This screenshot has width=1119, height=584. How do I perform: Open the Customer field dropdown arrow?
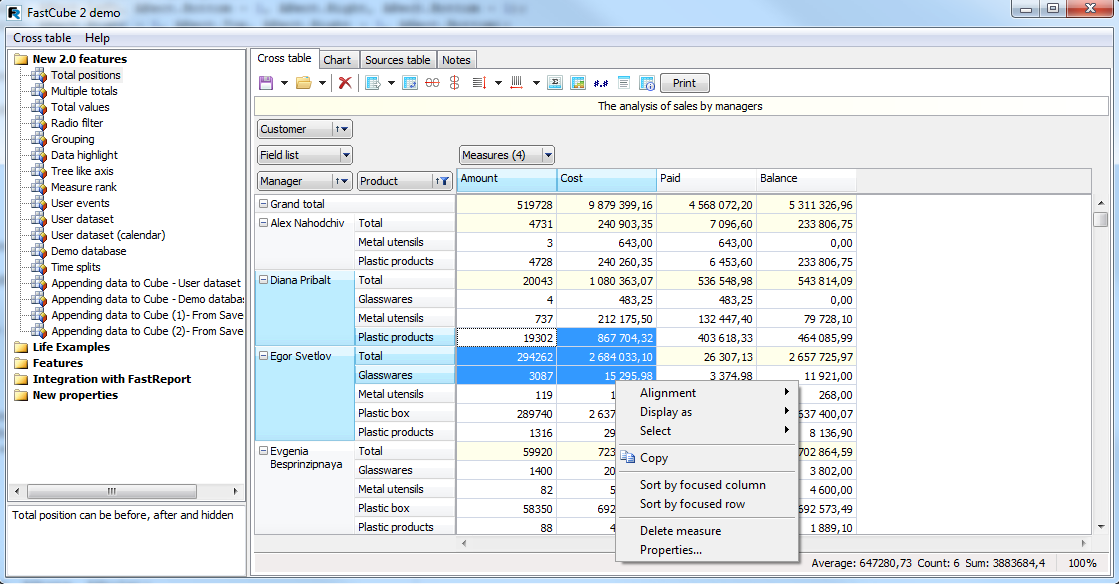point(346,129)
